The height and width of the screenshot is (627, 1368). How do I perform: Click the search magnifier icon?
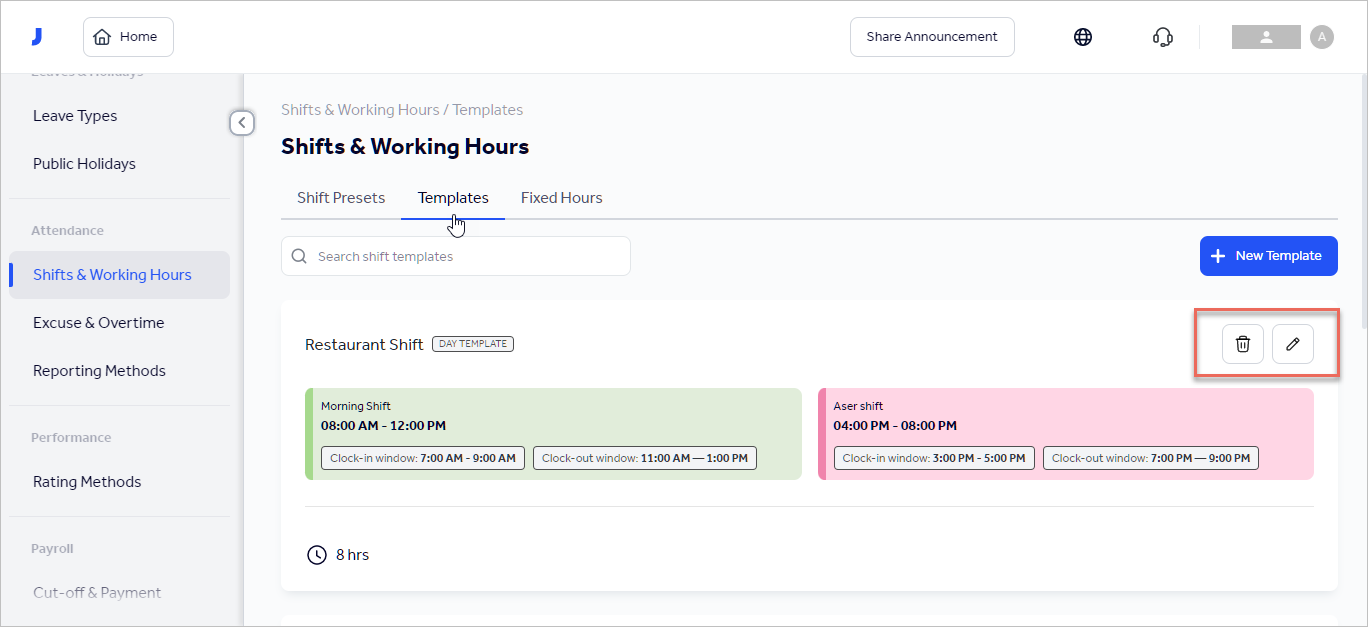coord(299,256)
